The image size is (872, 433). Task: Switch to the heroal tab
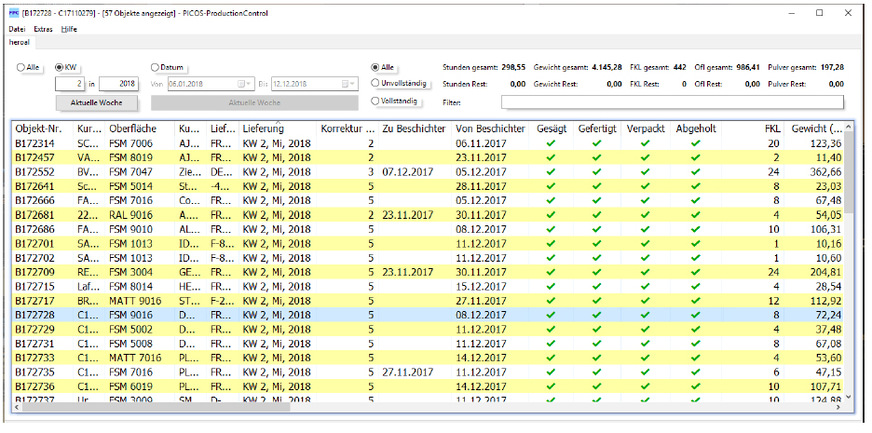(x=18, y=42)
